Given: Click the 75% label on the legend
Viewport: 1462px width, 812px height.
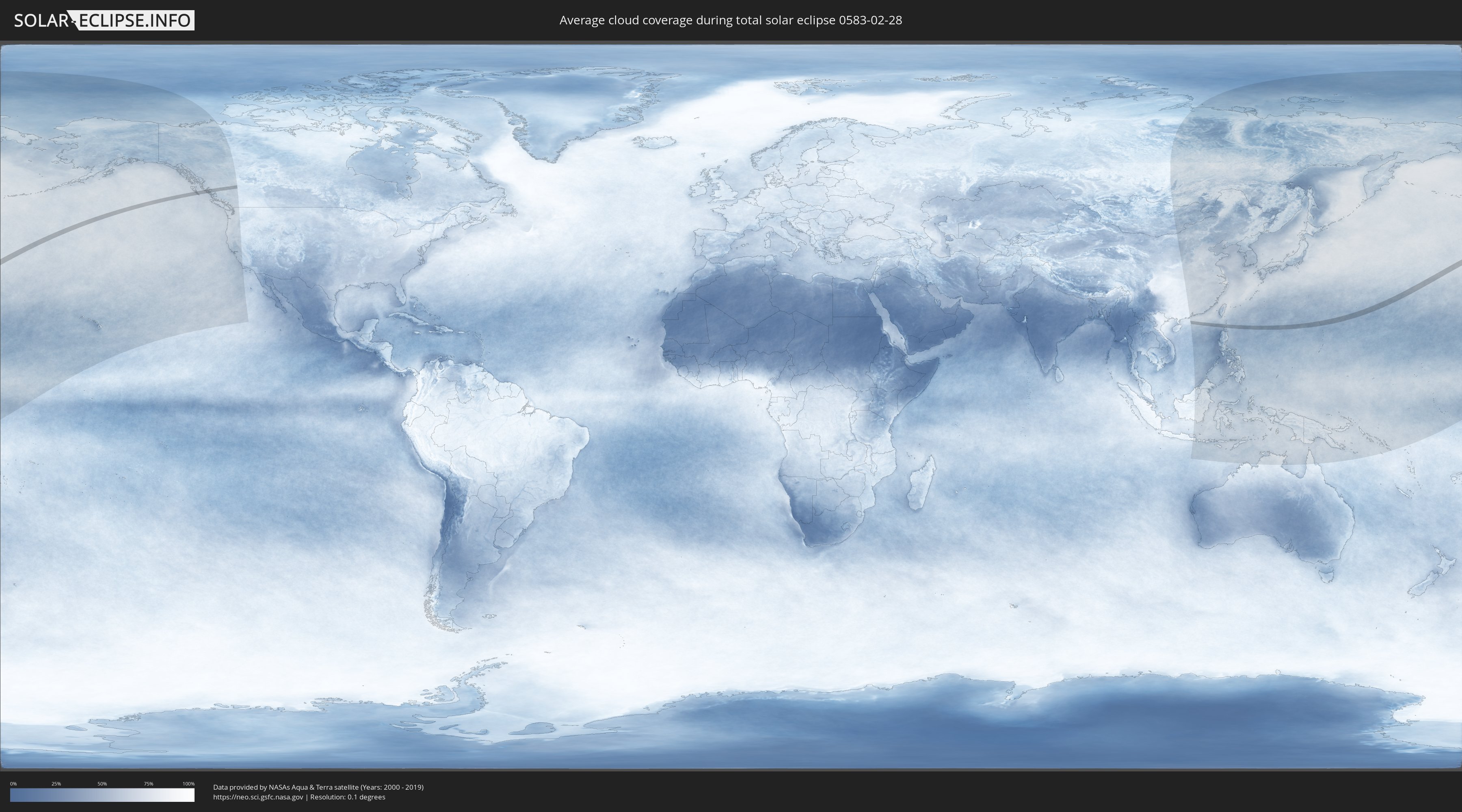Looking at the screenshot, I should [x=148, y=784].
